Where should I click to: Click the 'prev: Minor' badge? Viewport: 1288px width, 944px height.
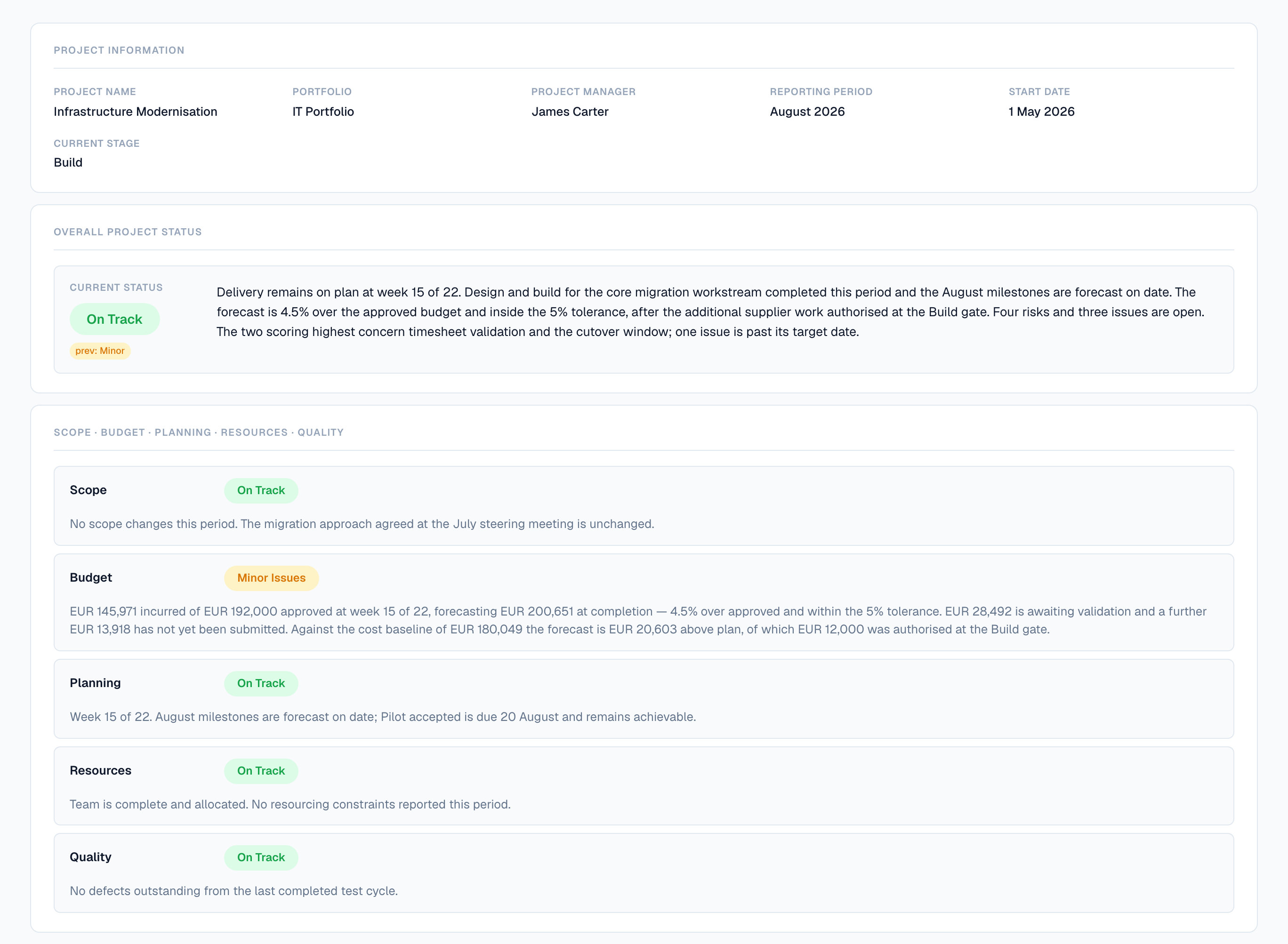(x=100, y=351)
